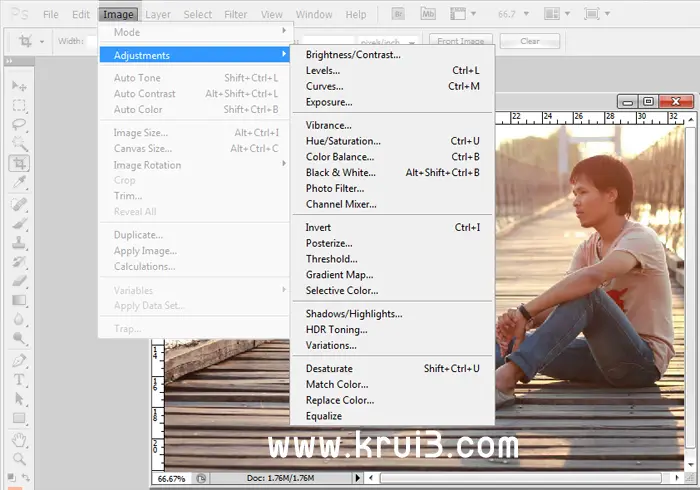Select the Lasso tool
This screenshot has height=490, width=700.
click(19, 125)
